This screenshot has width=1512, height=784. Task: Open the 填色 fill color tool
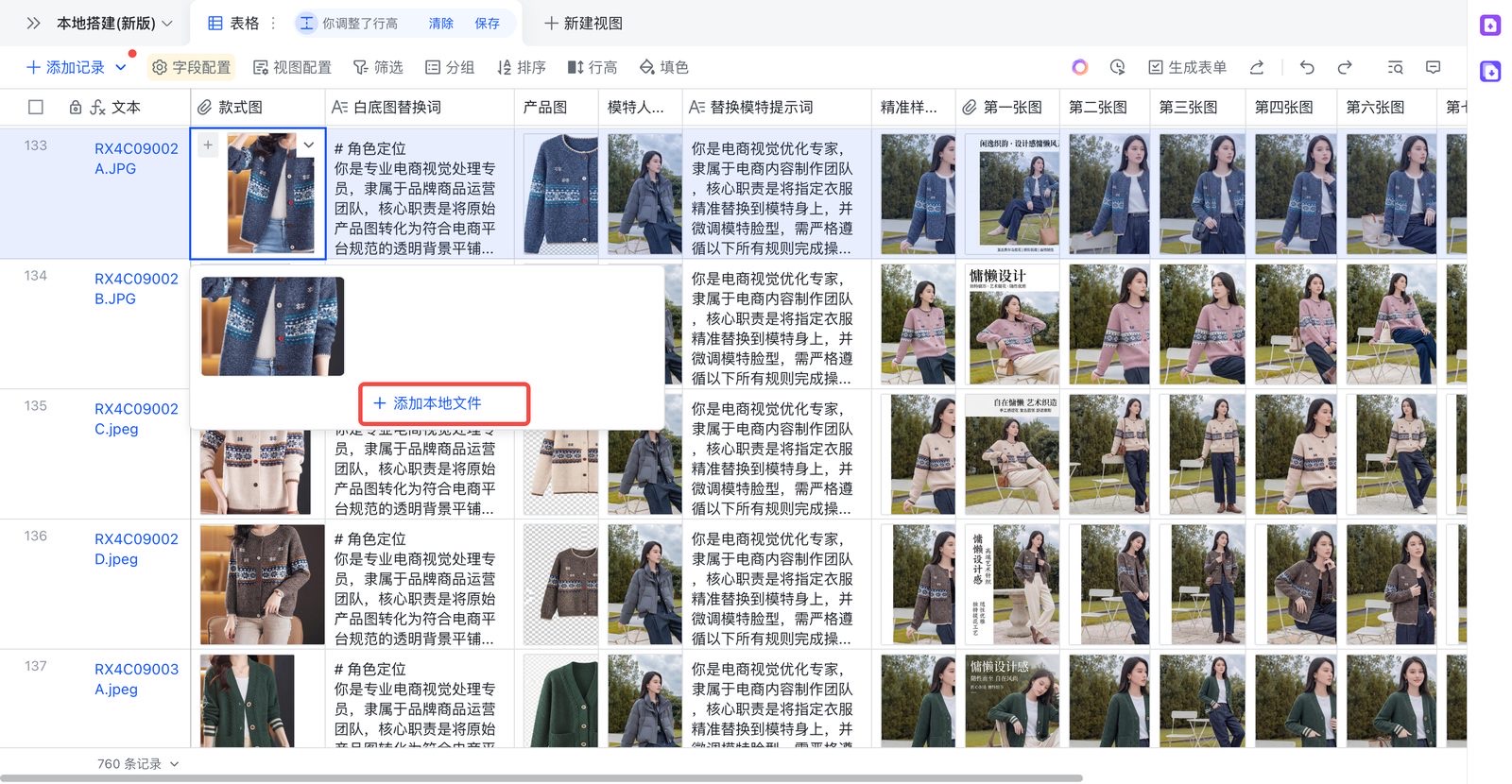click(664, 67)
